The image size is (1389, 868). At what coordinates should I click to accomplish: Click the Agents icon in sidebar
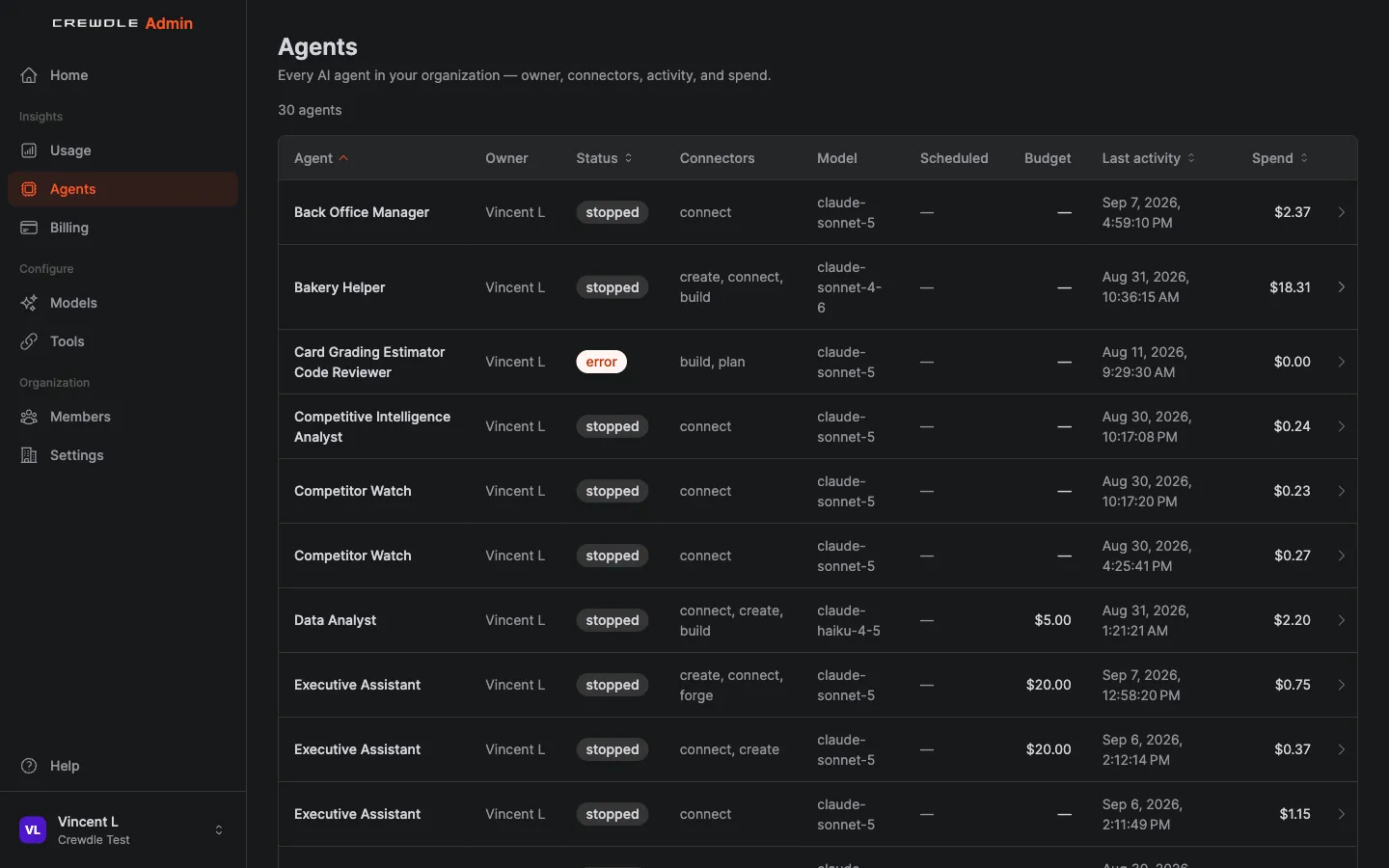point(29,189)
